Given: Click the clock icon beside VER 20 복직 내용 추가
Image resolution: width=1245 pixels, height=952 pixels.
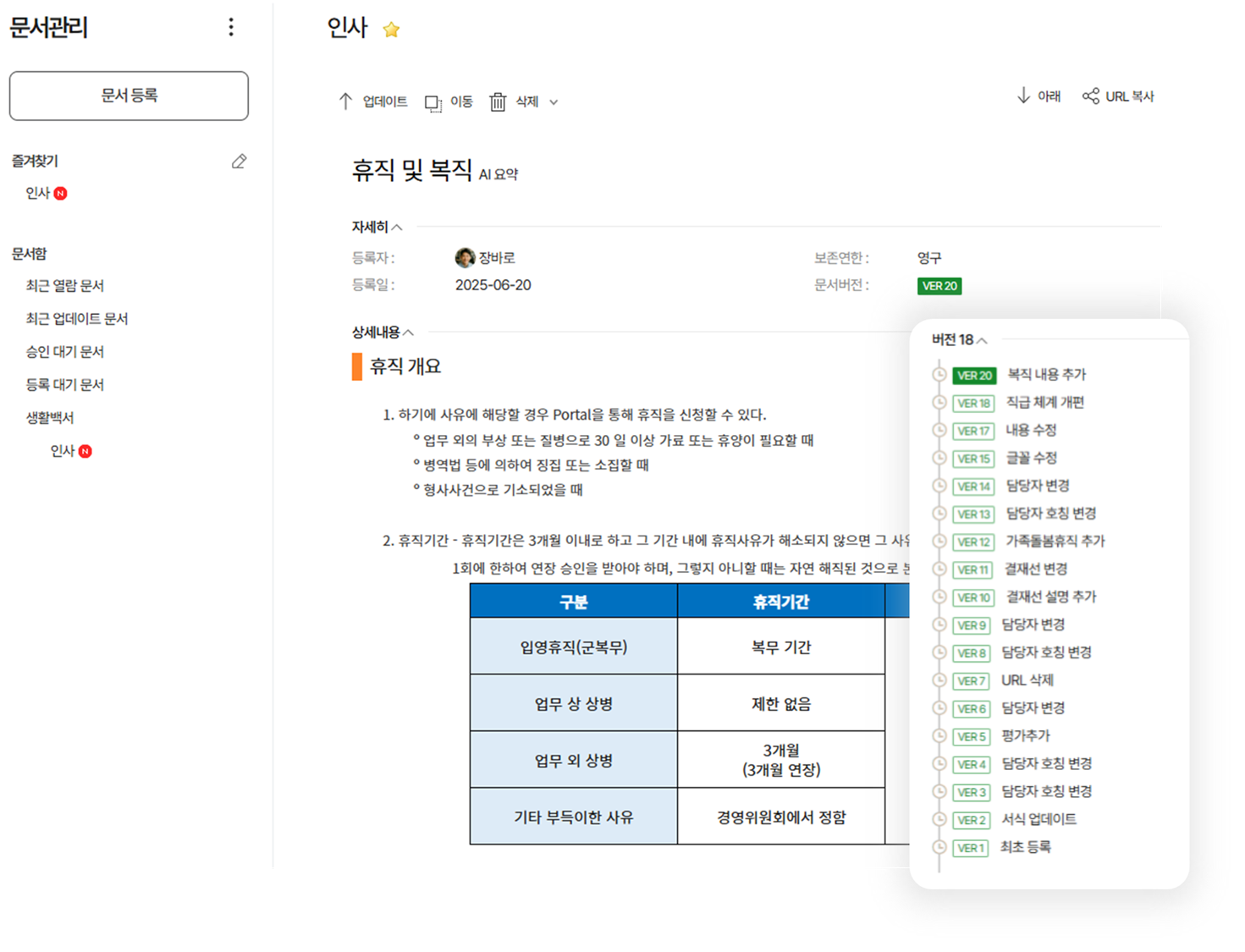Looking at the screenshot, I should coord(939,375).
